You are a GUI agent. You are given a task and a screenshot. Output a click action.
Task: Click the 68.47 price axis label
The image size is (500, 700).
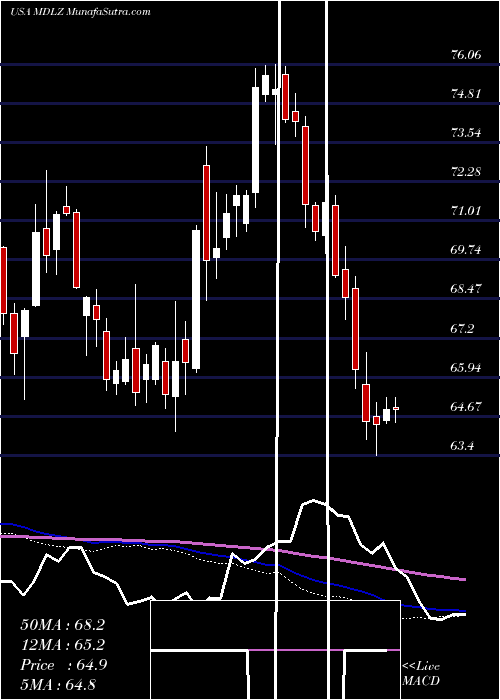466,289
